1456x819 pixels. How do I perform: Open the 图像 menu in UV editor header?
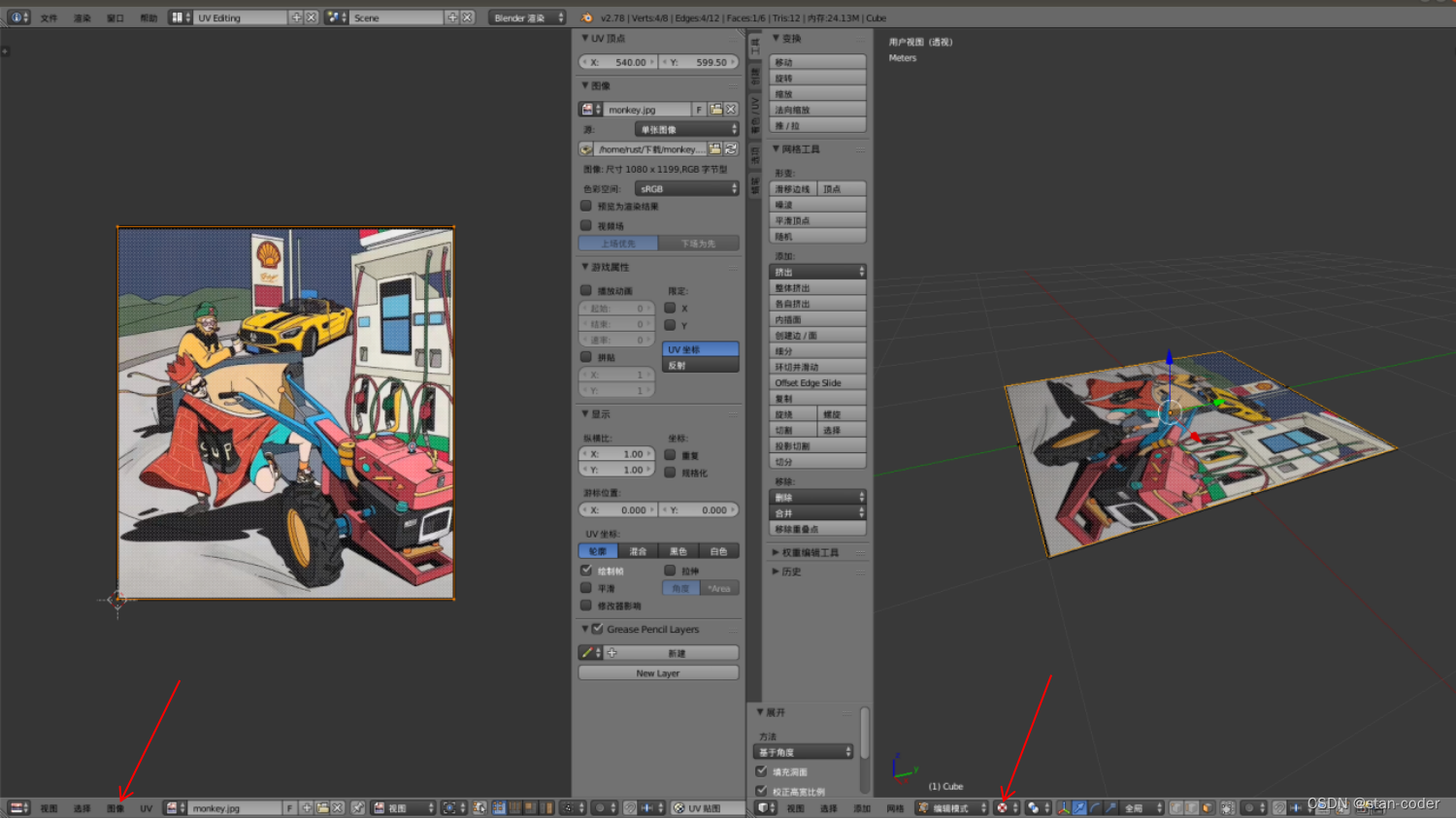point(118,807)
